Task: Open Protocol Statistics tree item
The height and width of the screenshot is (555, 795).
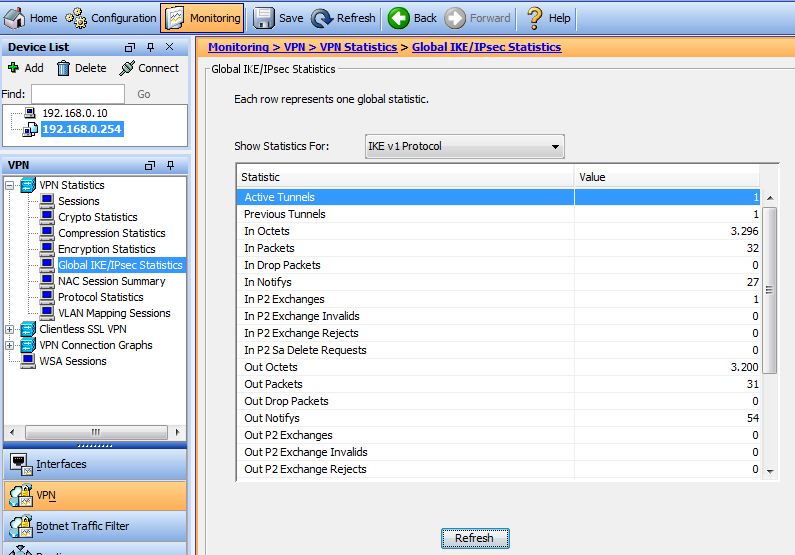Action: point(100,297)
